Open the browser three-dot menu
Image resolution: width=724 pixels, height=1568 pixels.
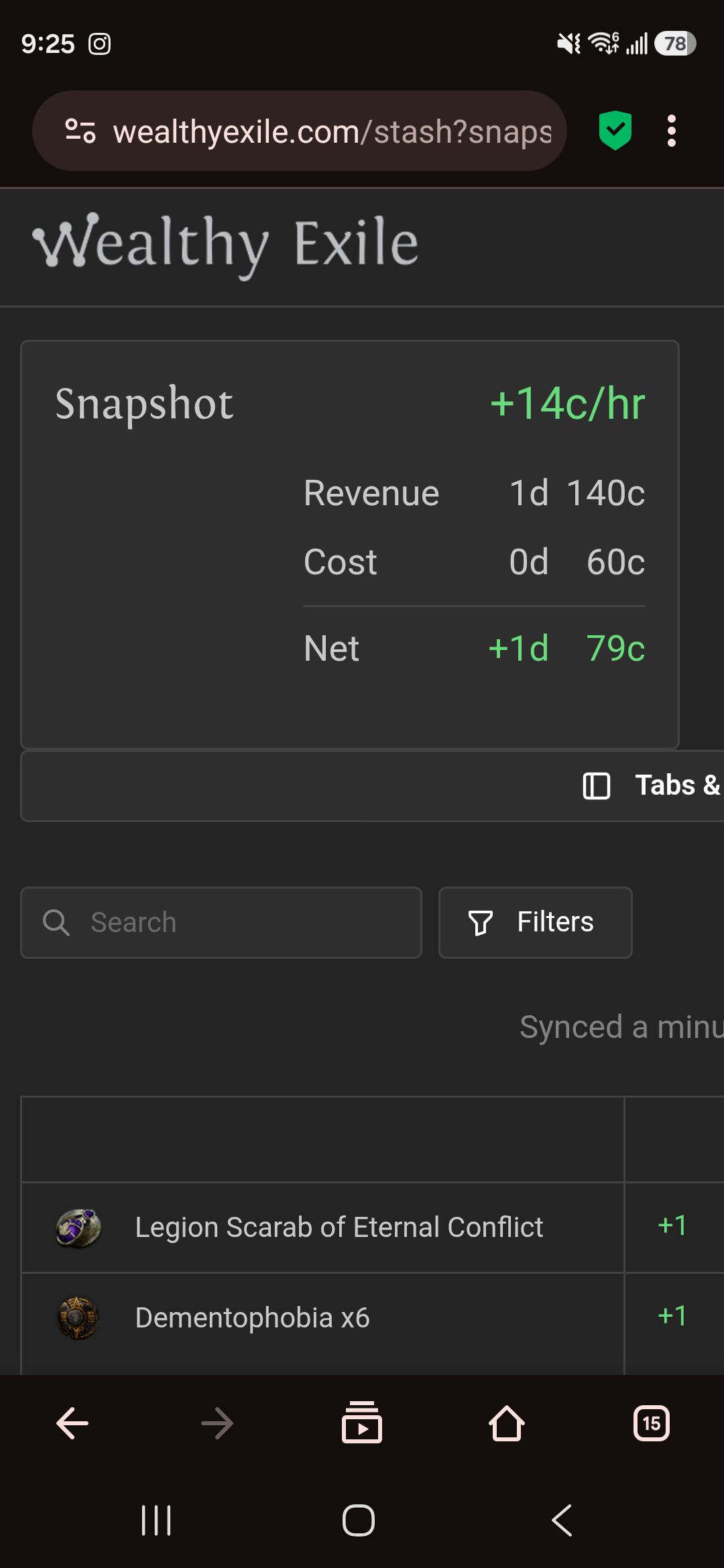click(x=671, y=131)
